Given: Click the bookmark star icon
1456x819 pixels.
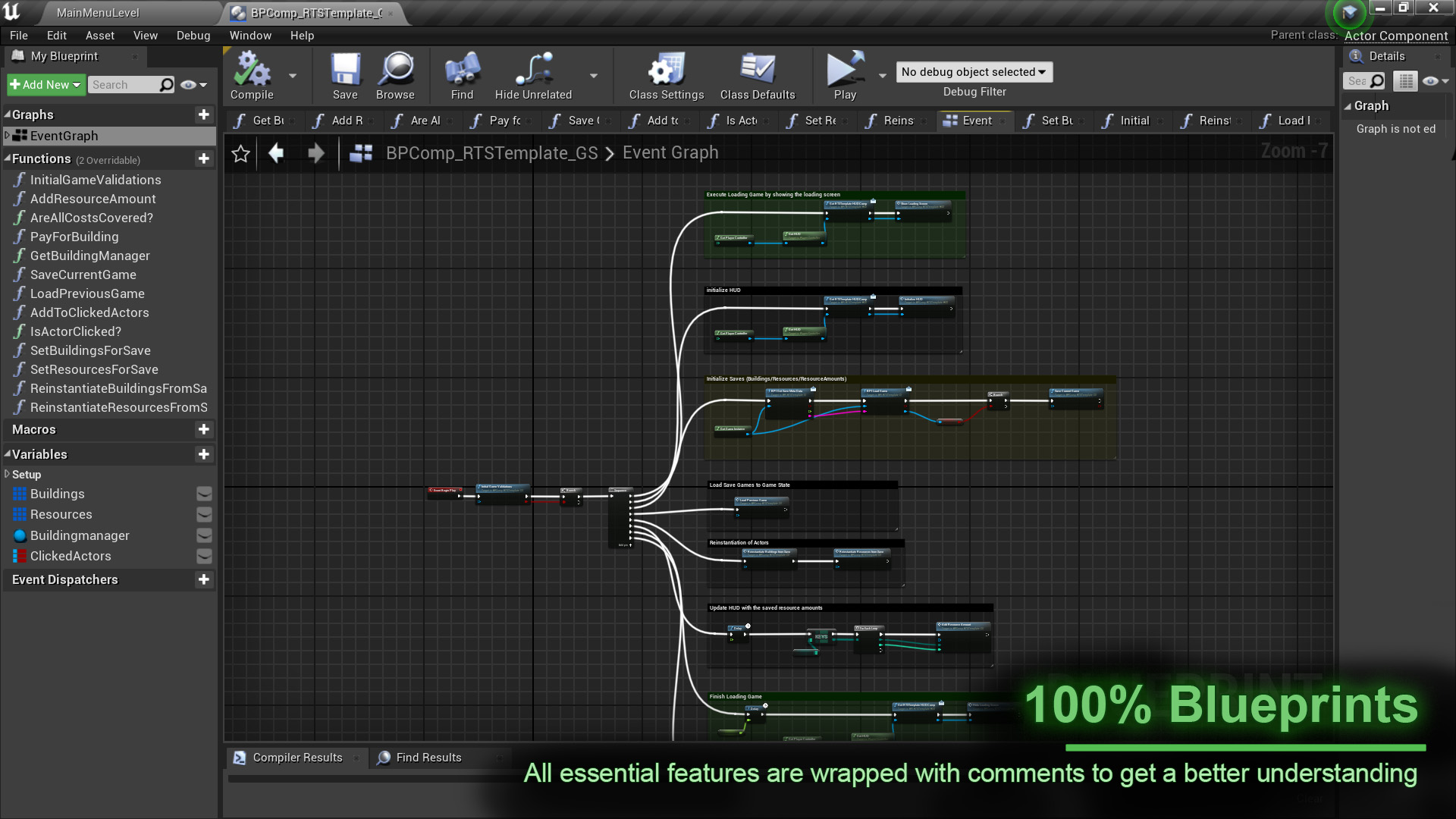Looking at the screenshot, I should 241,154.
